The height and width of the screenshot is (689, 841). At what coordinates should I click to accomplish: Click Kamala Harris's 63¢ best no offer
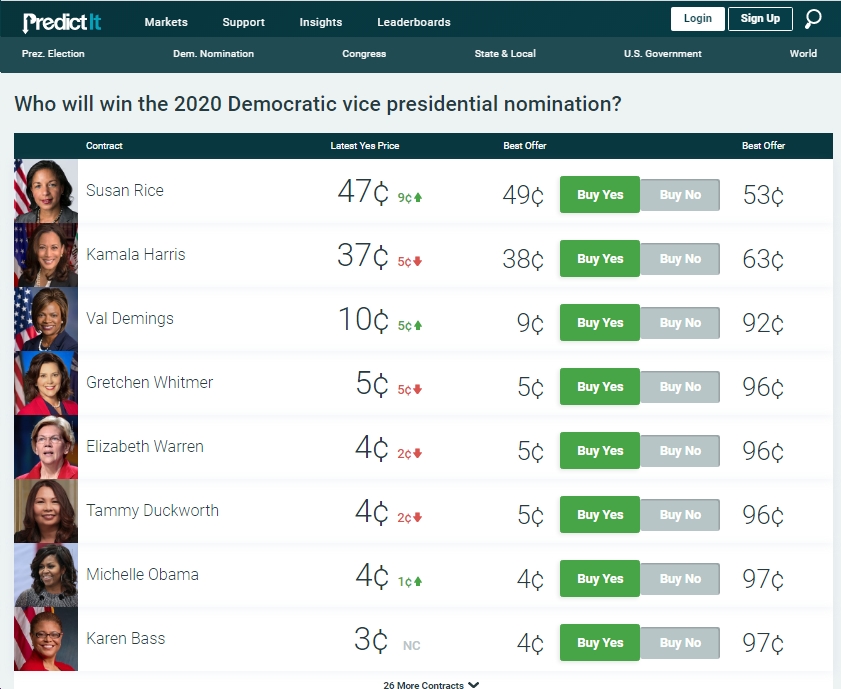tap(763, 259)
